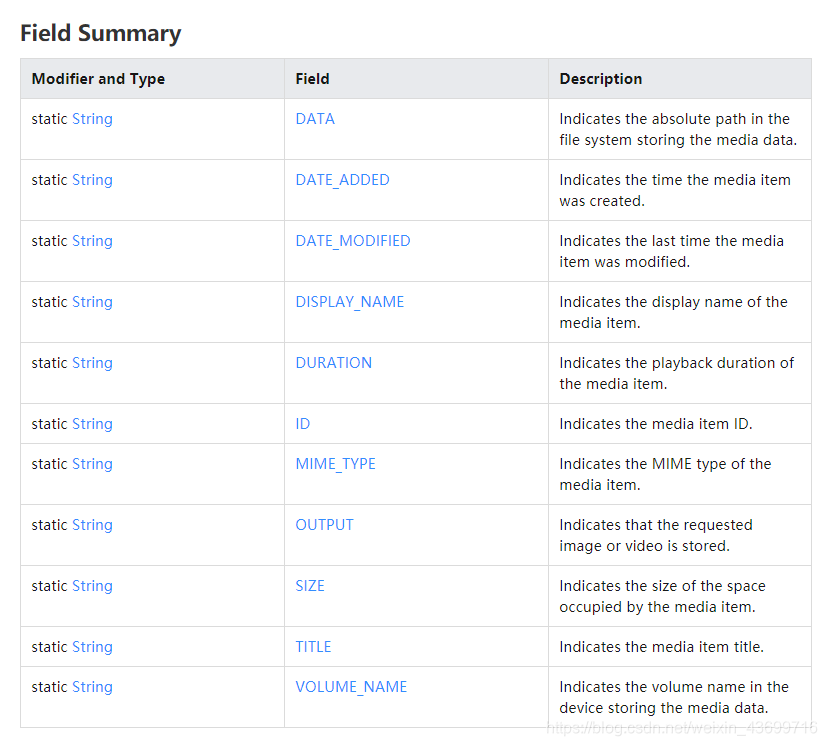Click the DATE_ADDED field link
This screenshot has width=827, height=746.
point(342,180)
